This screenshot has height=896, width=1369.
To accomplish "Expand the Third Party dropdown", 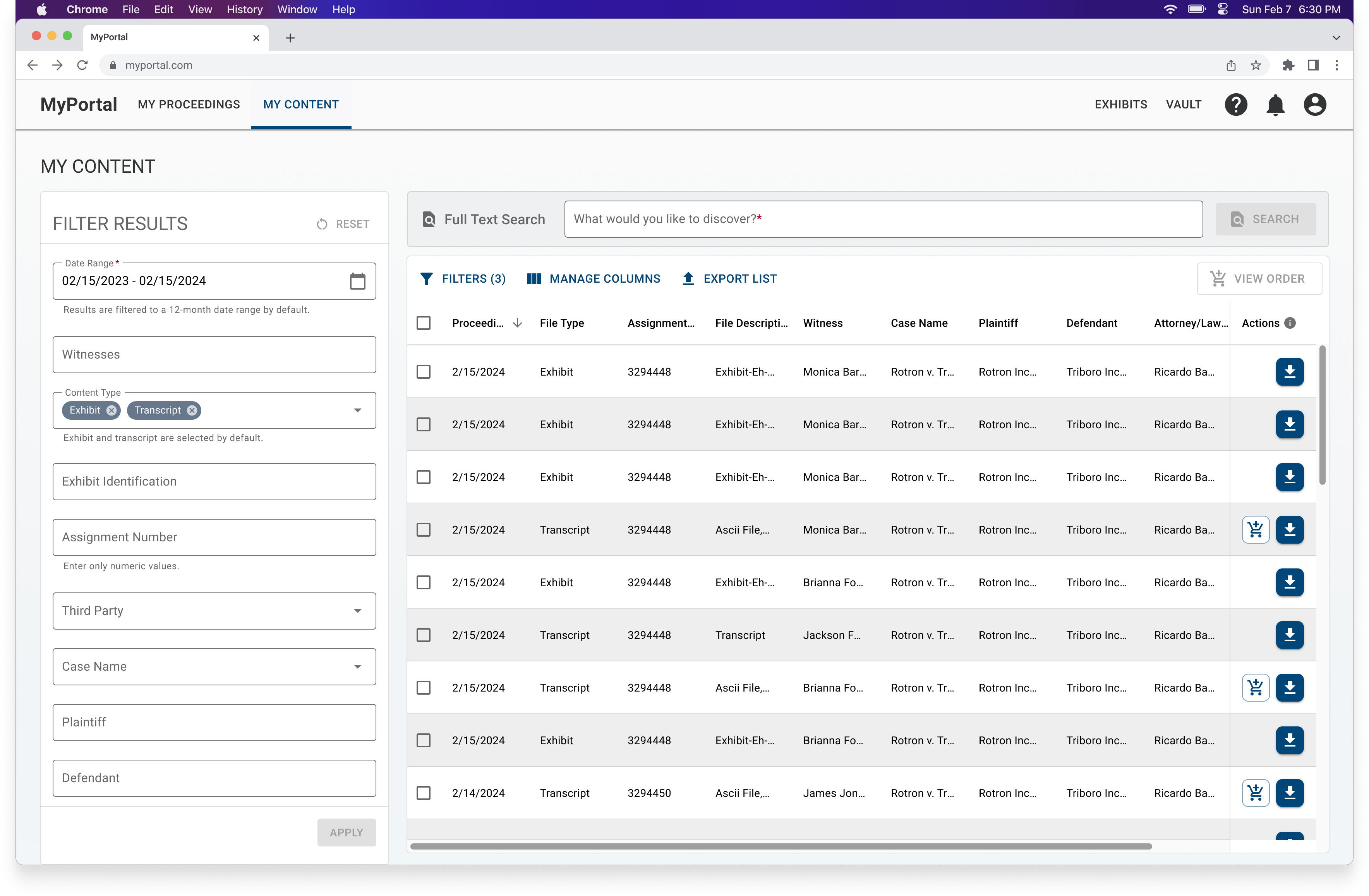I will tap(357, 611).
